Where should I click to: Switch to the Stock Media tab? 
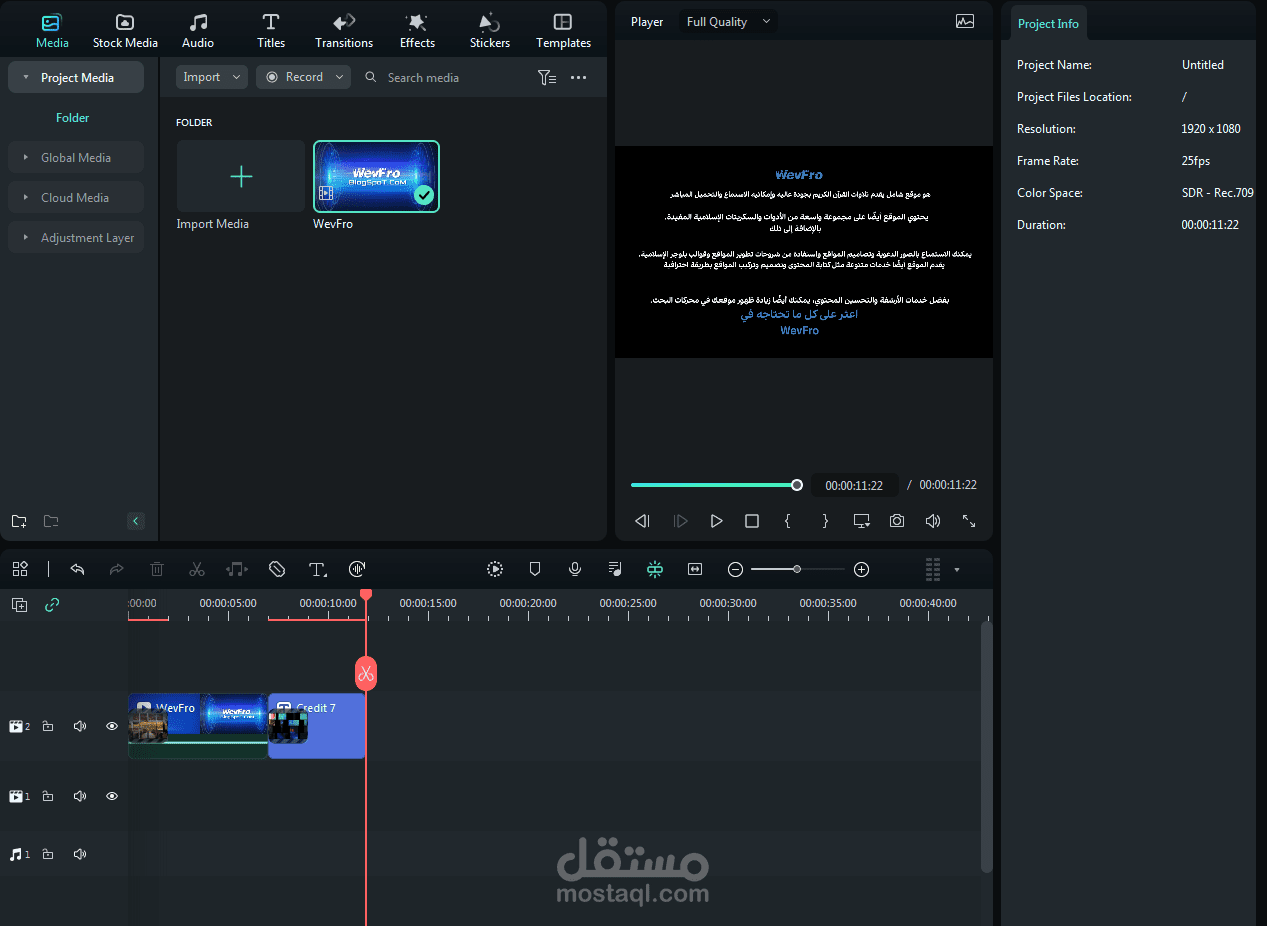point(125,31)
